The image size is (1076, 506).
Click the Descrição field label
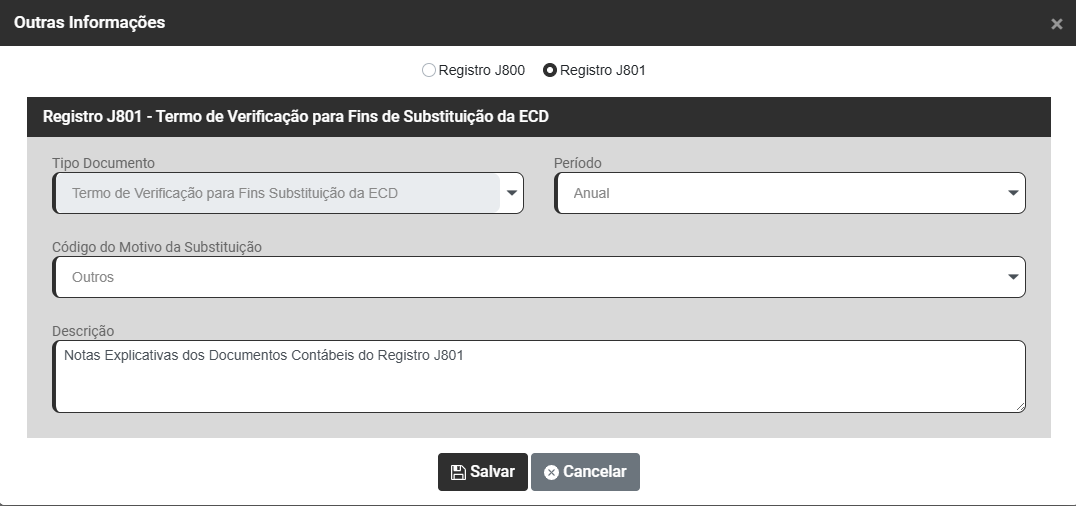point(83,331)
